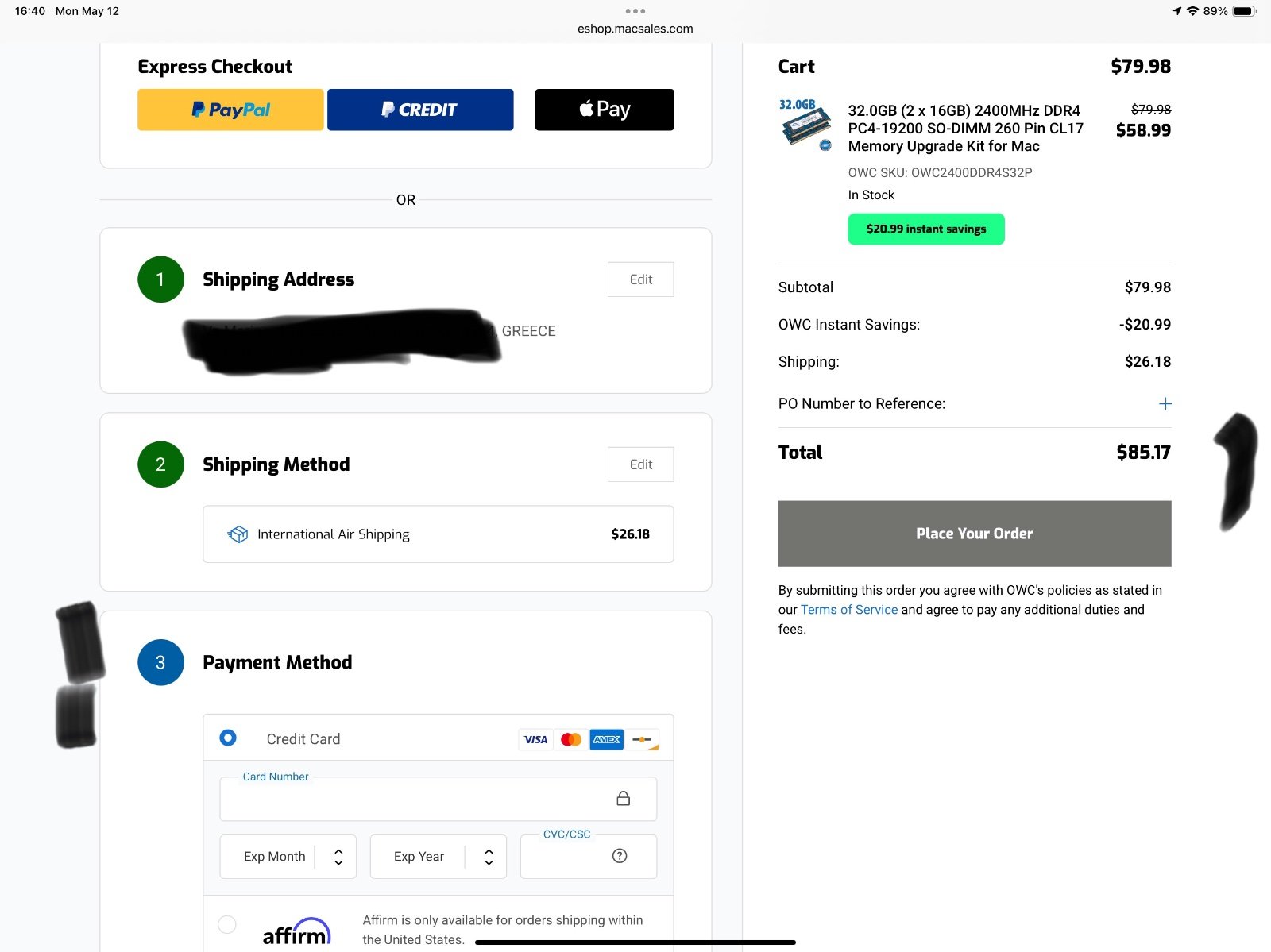Image resolution: width=1271 pixels, height=952 pixels.
Task: Choose PayPal Credit express checkout
Action: tap(420, 110)
